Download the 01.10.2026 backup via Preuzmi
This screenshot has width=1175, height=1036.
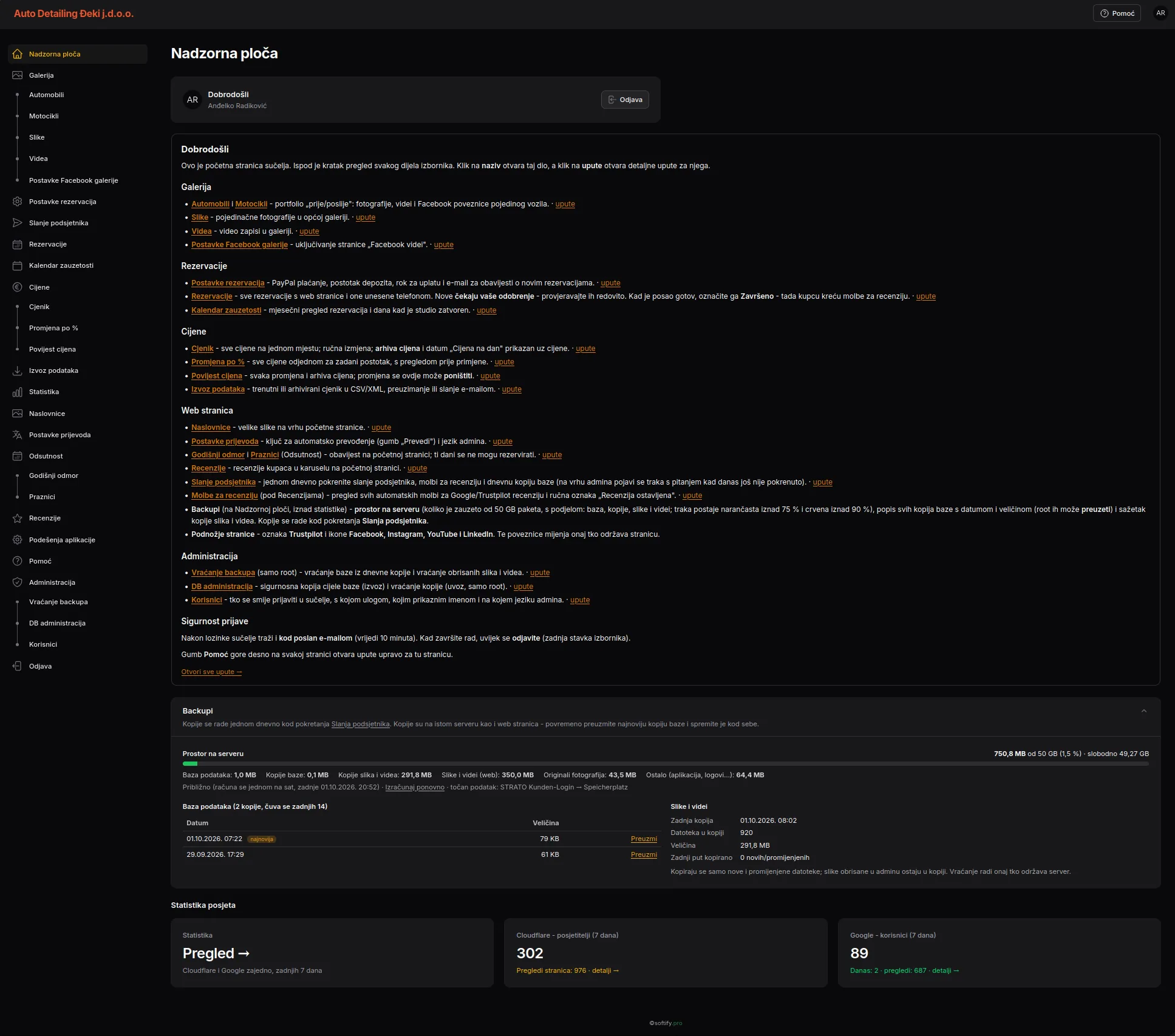(x=644, y=839)
